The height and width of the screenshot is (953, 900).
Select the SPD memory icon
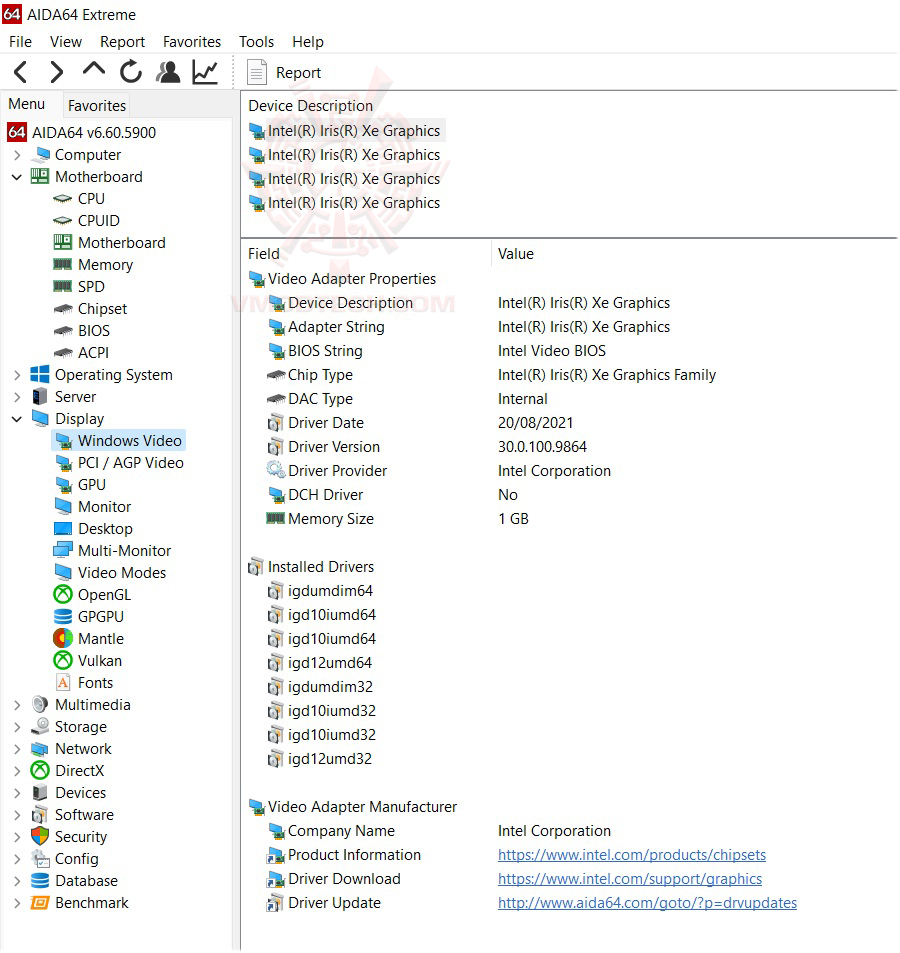click(x=63, y=286)
